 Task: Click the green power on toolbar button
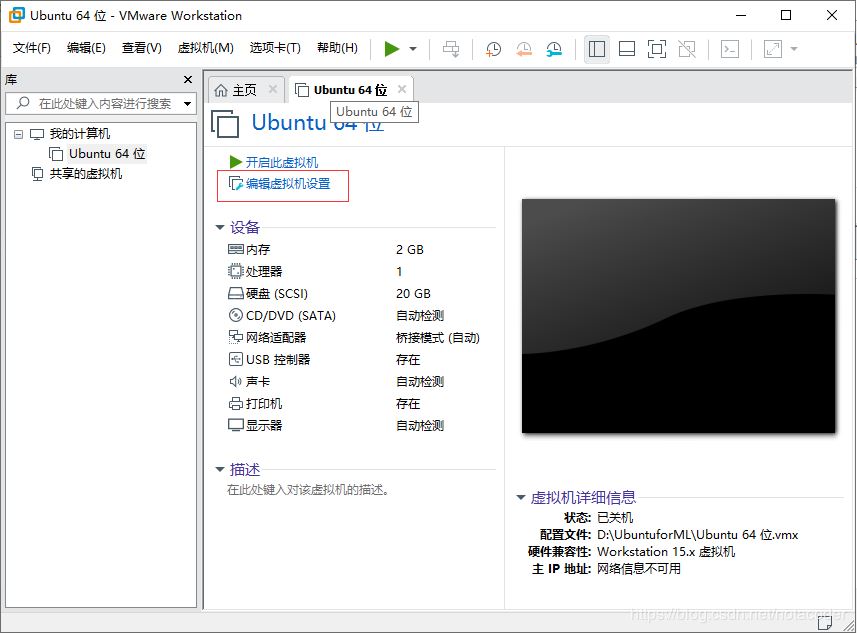click(391, 48)
